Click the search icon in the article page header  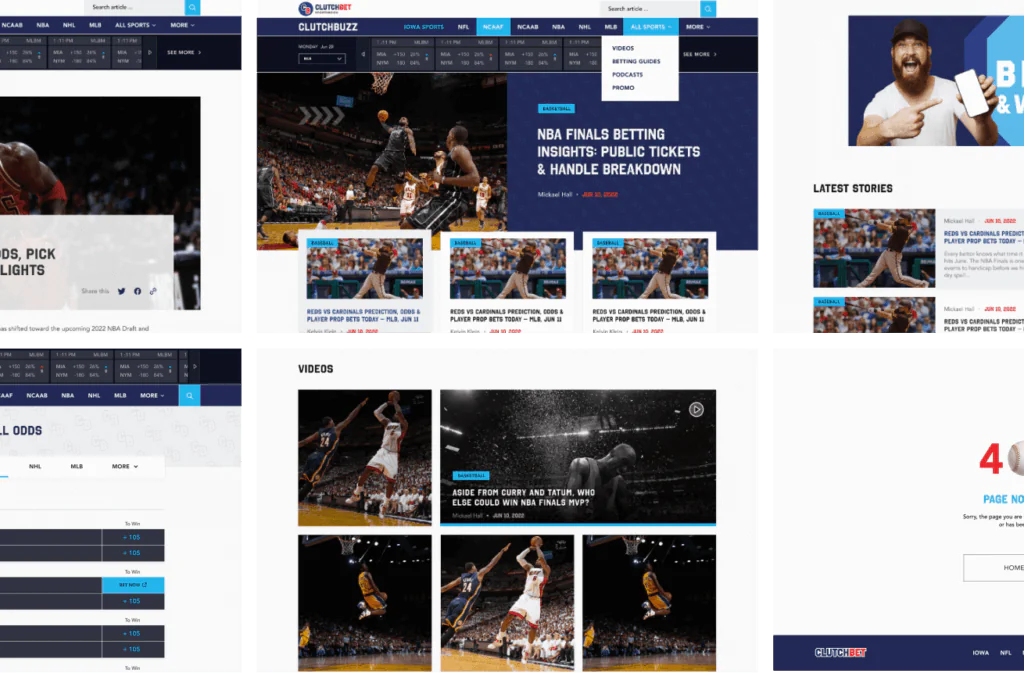coord(192,7)
